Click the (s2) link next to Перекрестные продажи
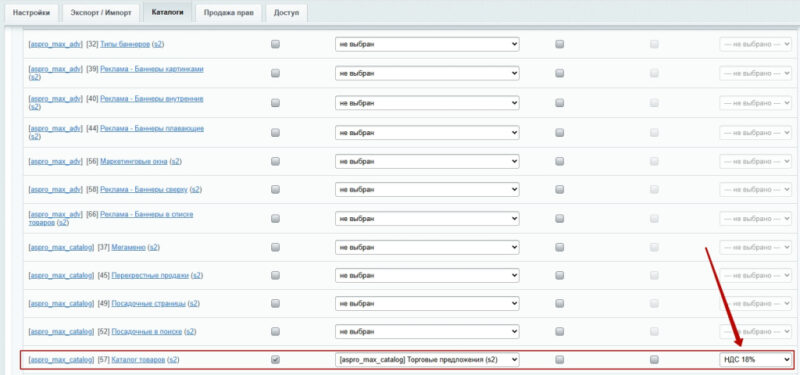This screenshot has height=375, width=800. 197,276
